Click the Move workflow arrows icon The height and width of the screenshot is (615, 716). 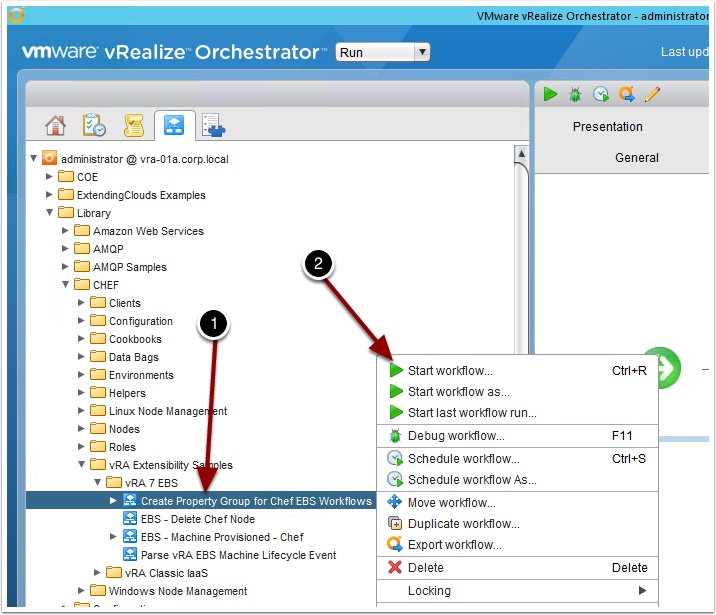coord(395,502)
